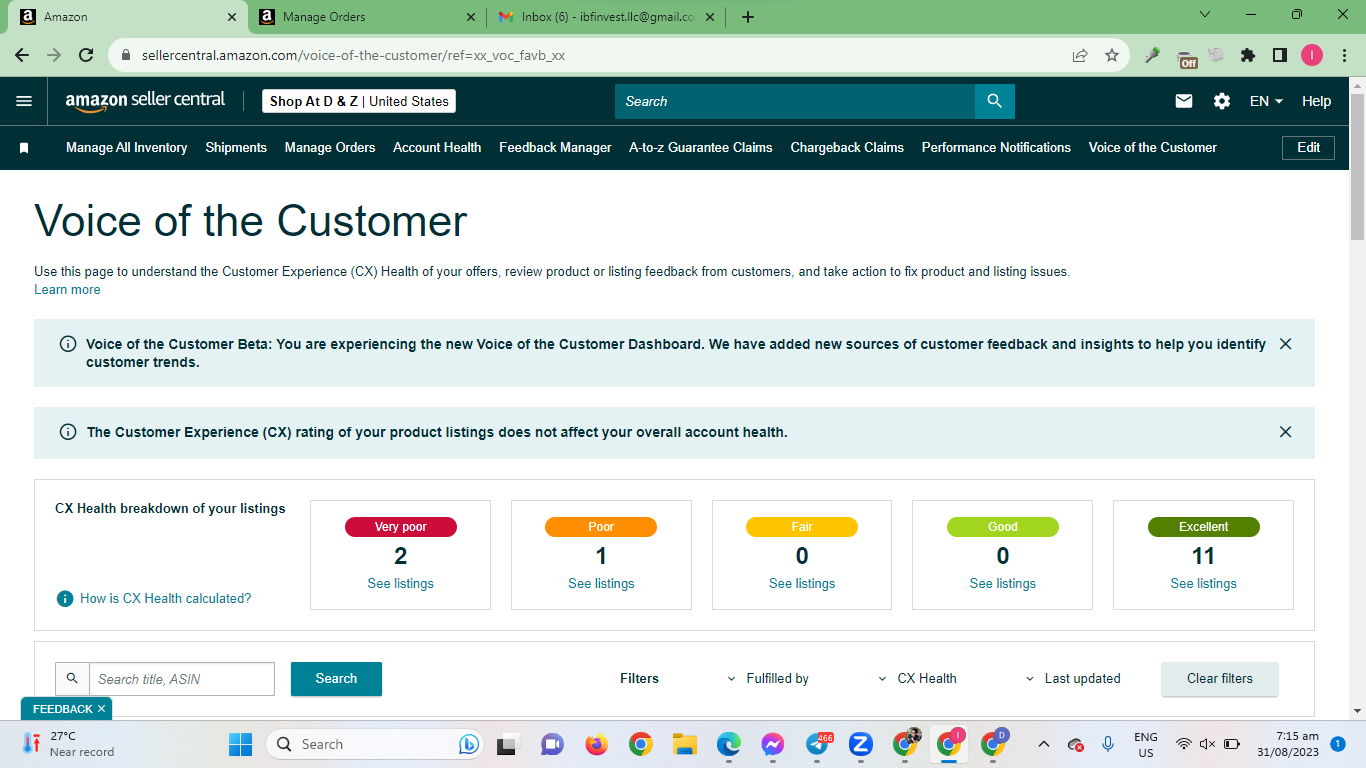Open Shipments from favorites bar
This screenshot has width=1366, height=768.
click(236, 148)
